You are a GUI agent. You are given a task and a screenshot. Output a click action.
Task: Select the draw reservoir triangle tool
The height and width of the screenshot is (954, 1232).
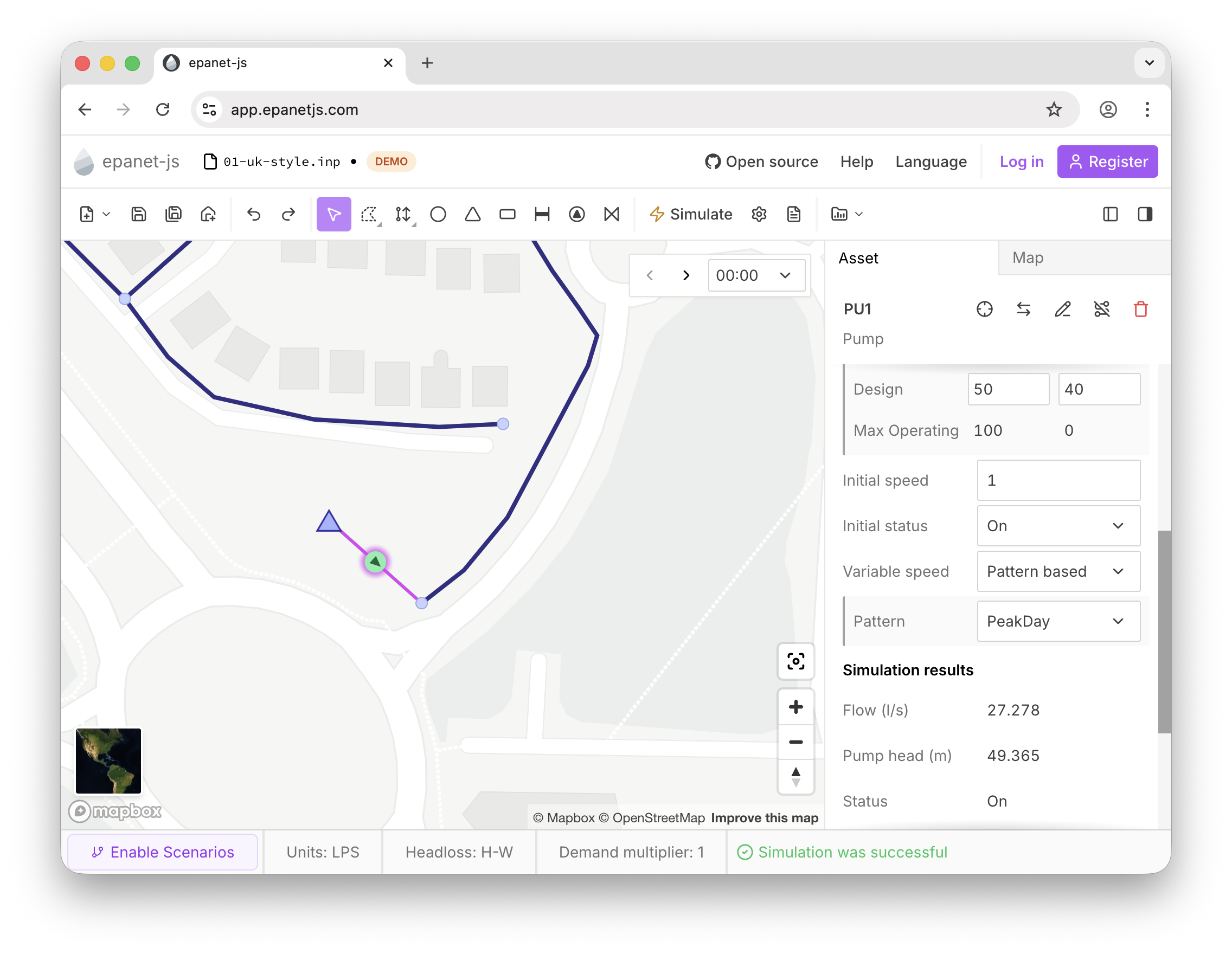(473, 214)
